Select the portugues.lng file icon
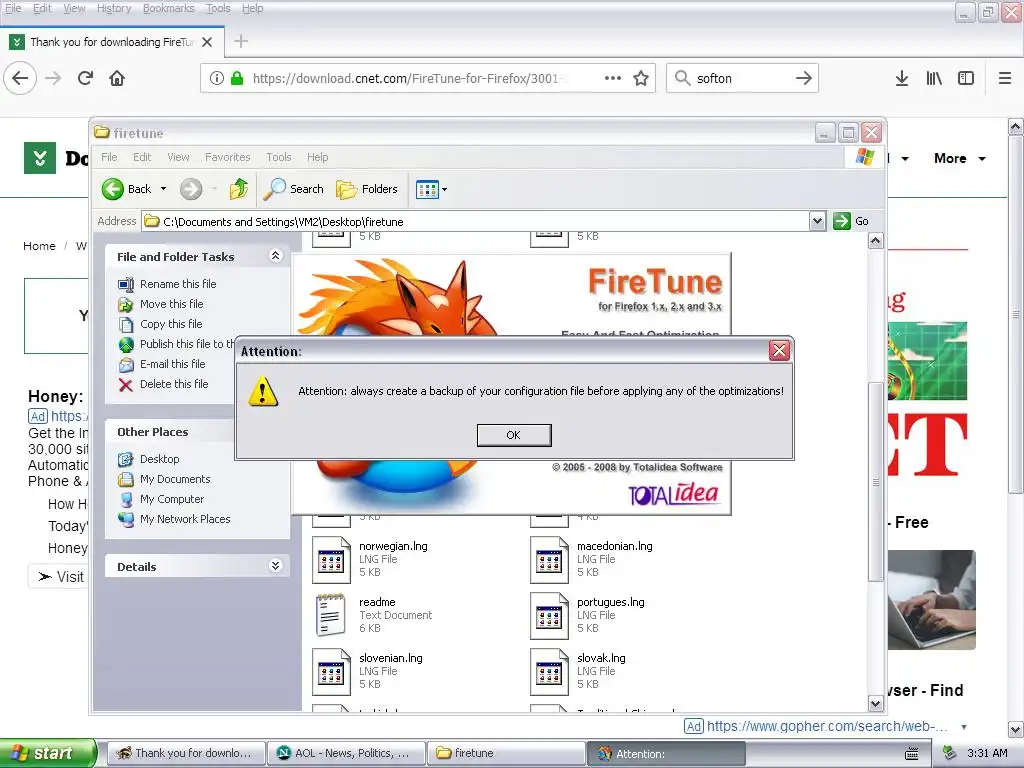Viewport: 1024px width, 768px height. click(x=549, y=615)
